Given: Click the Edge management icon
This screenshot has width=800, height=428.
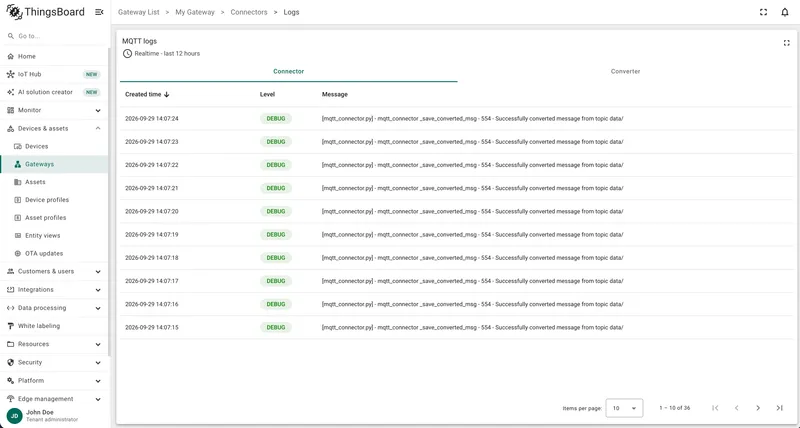Looking at the screenshot, I should [11, 399].
